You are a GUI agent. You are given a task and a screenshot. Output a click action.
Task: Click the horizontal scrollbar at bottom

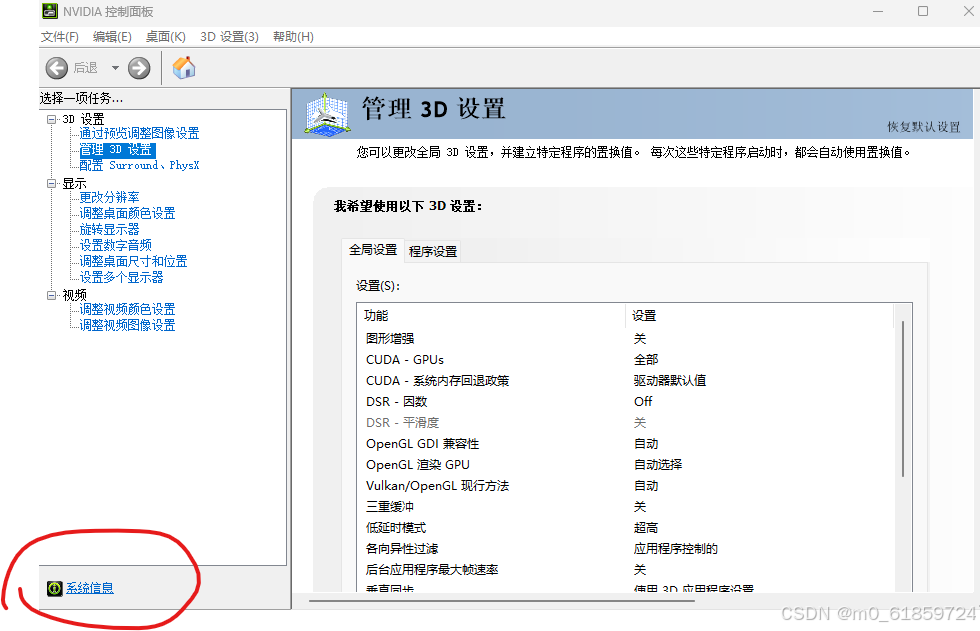[502, 601]
